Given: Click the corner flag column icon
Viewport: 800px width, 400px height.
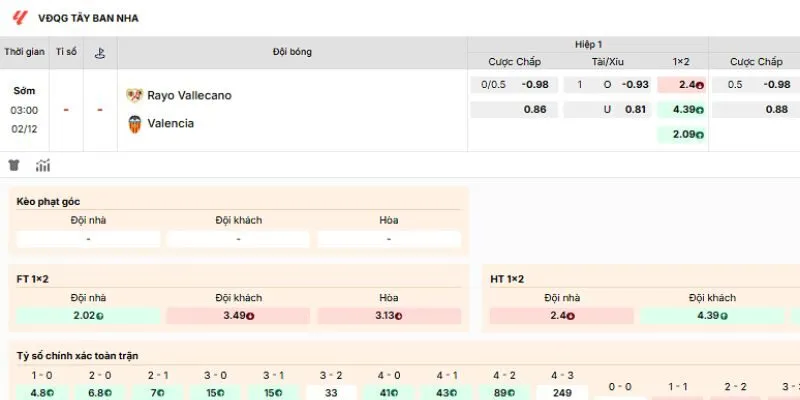Looking at the screenshot, I should [99, 52].
